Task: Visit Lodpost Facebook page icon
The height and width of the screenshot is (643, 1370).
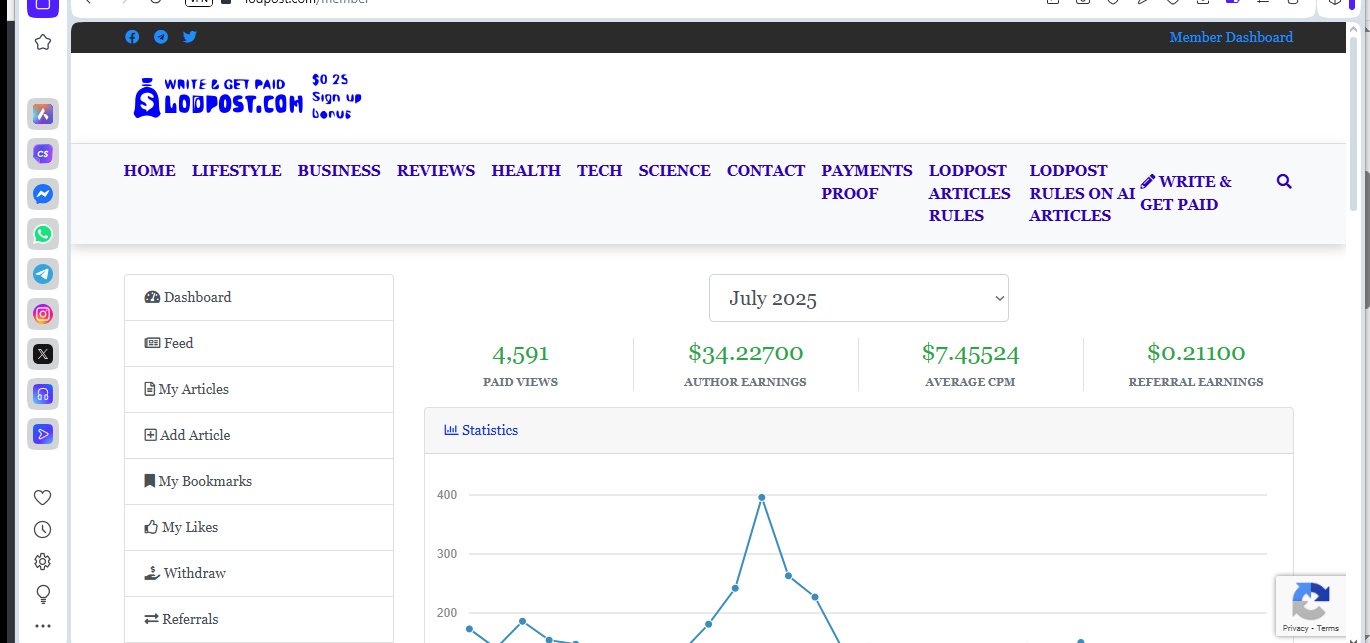Action: 132,37
